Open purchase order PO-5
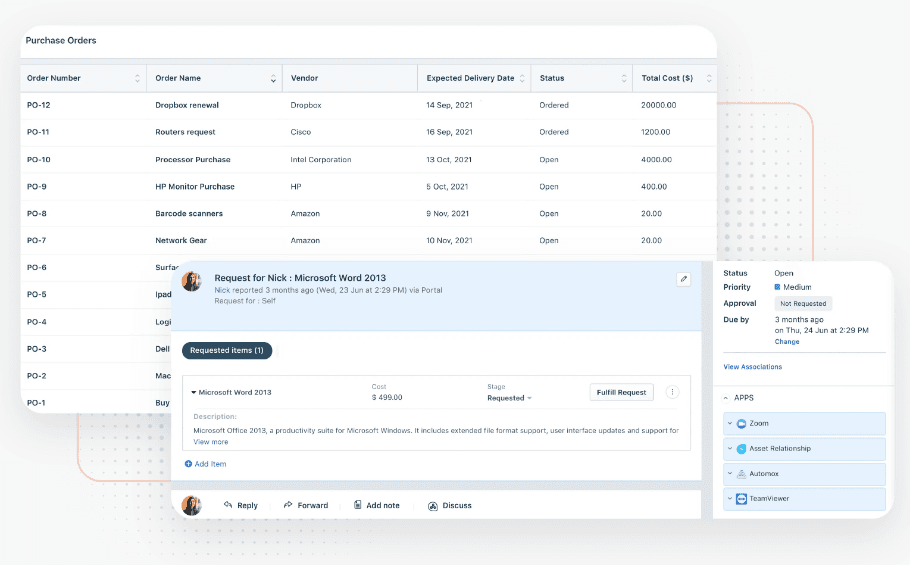This screenshot has height=565, width=910. click(37, 295)
